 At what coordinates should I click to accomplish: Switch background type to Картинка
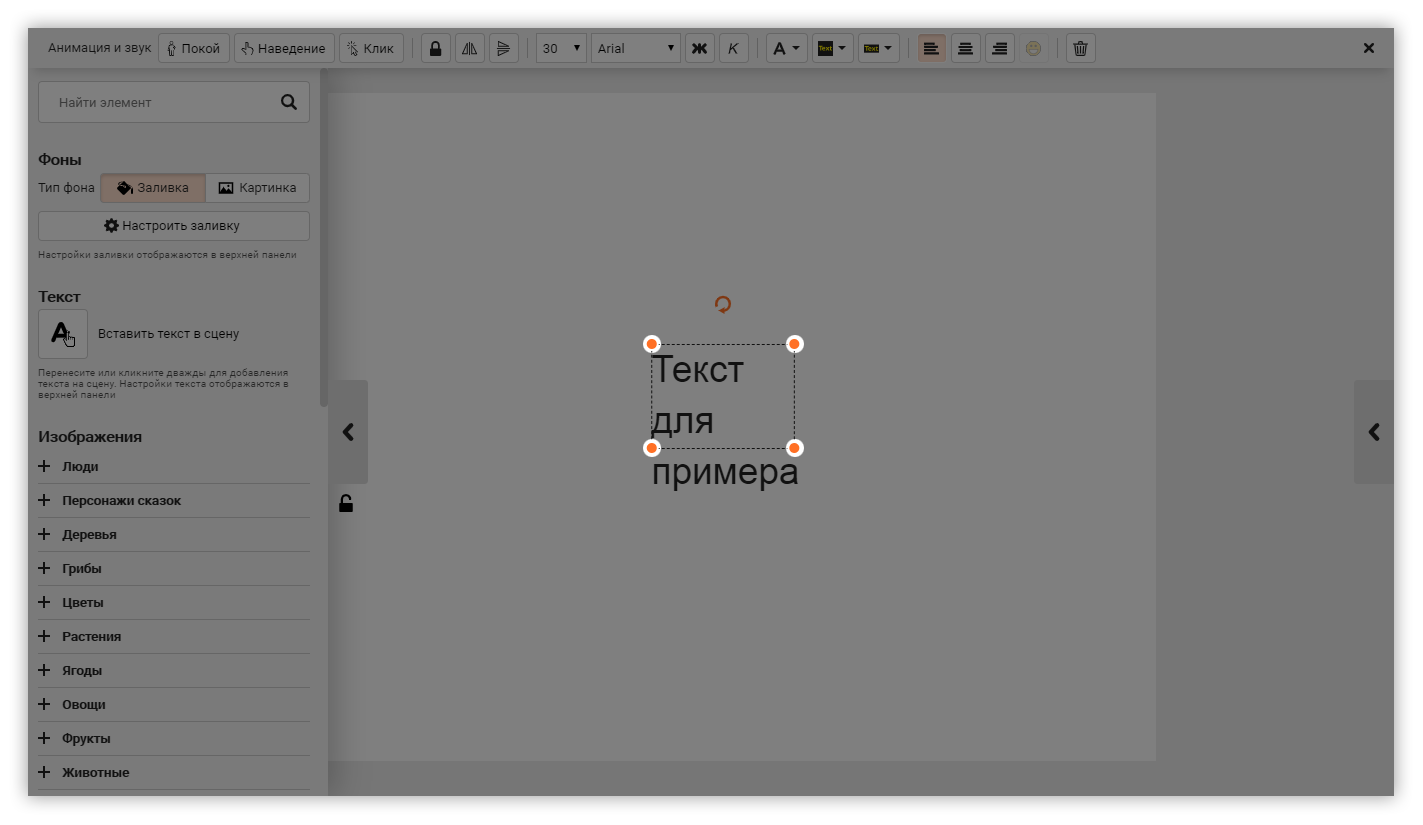pos(257,188)
